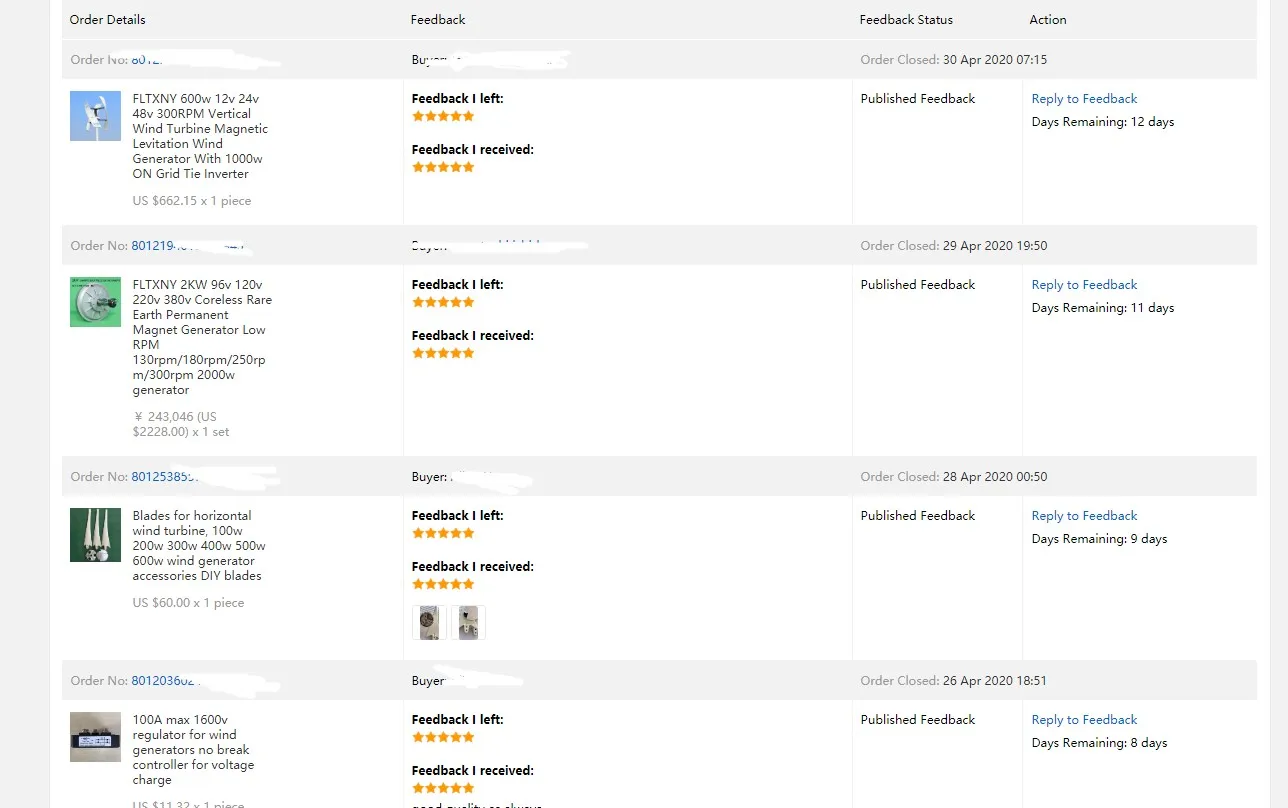Image resolution: width=1288 pixels, height=808 pixels.
Task: Click the Feedback Status column header
Action: (x=906, y=20)
